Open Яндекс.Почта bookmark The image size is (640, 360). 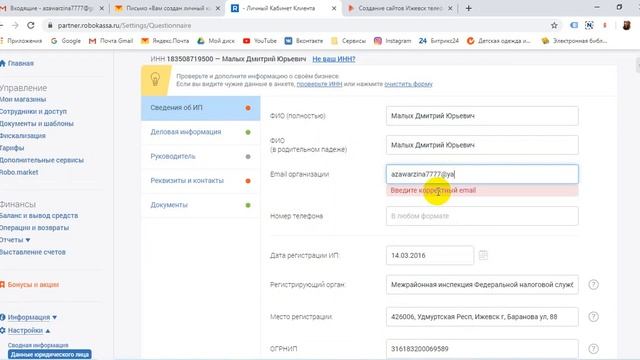click(x=165, y=41)
